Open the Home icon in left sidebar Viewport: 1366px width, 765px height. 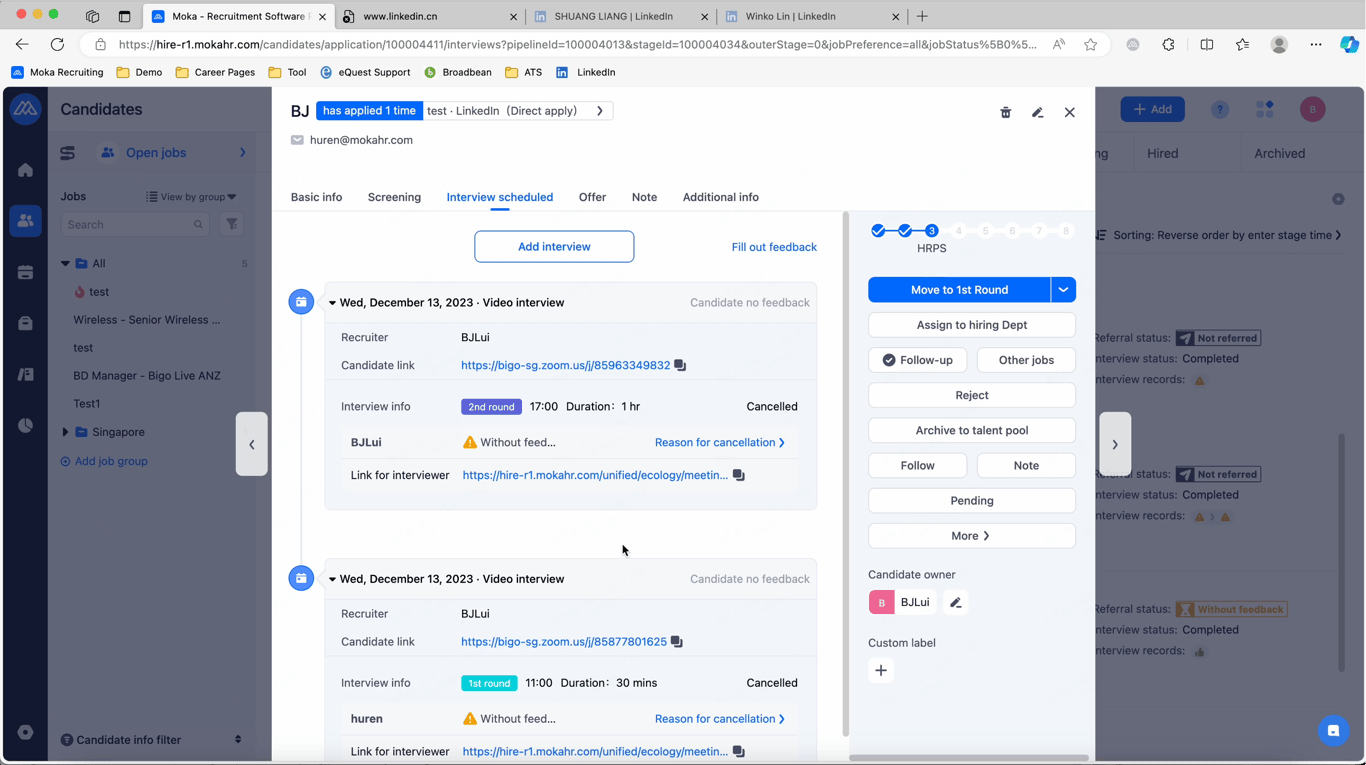pyautogui.click(x=25, y=171)
